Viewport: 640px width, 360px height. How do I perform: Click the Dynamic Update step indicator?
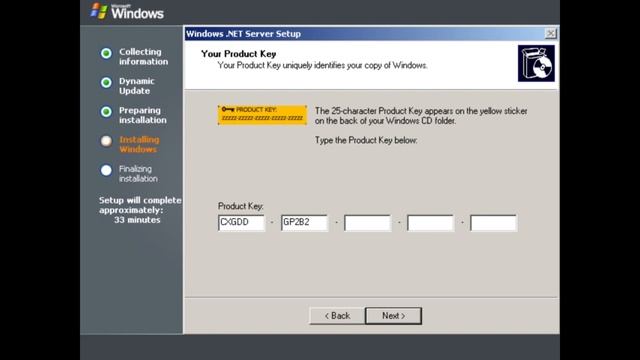tap(106, 83)
